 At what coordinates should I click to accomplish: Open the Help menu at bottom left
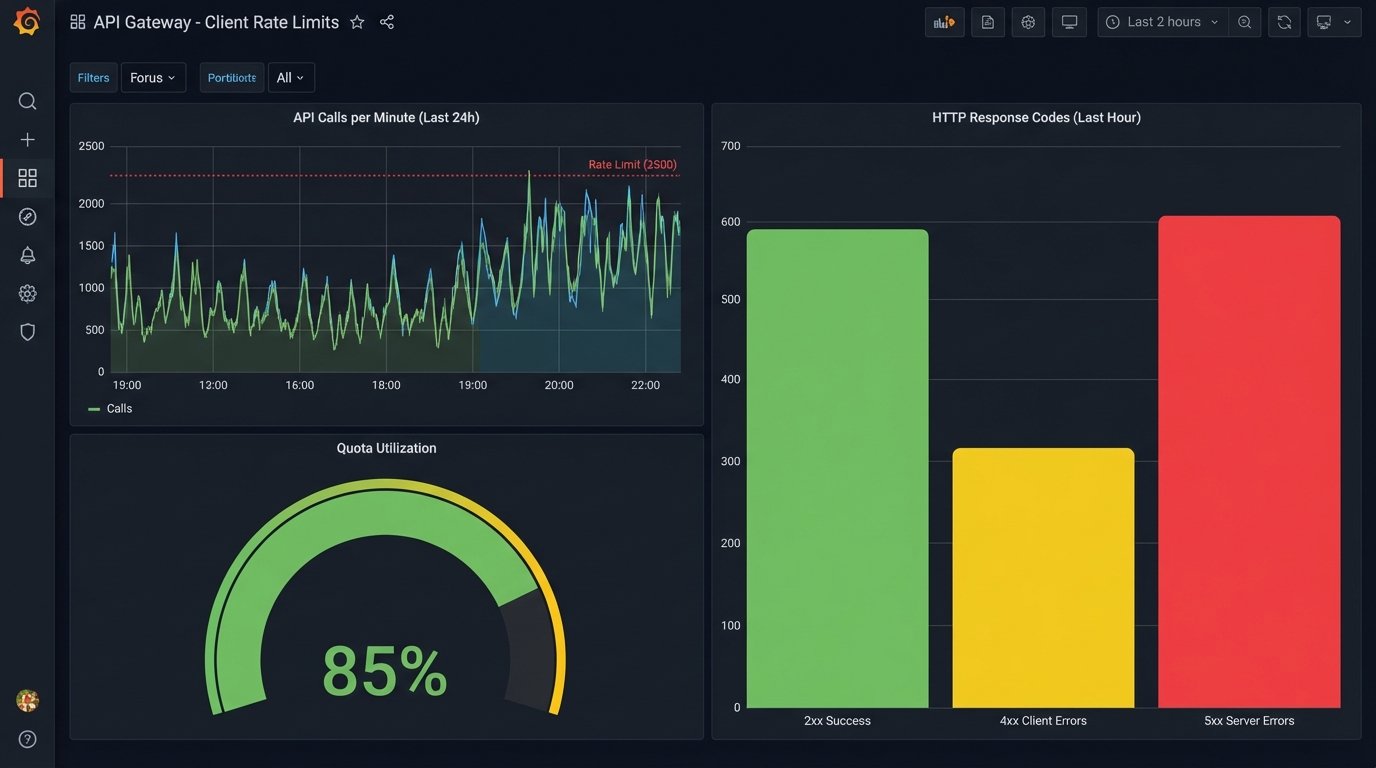point(27,739)
